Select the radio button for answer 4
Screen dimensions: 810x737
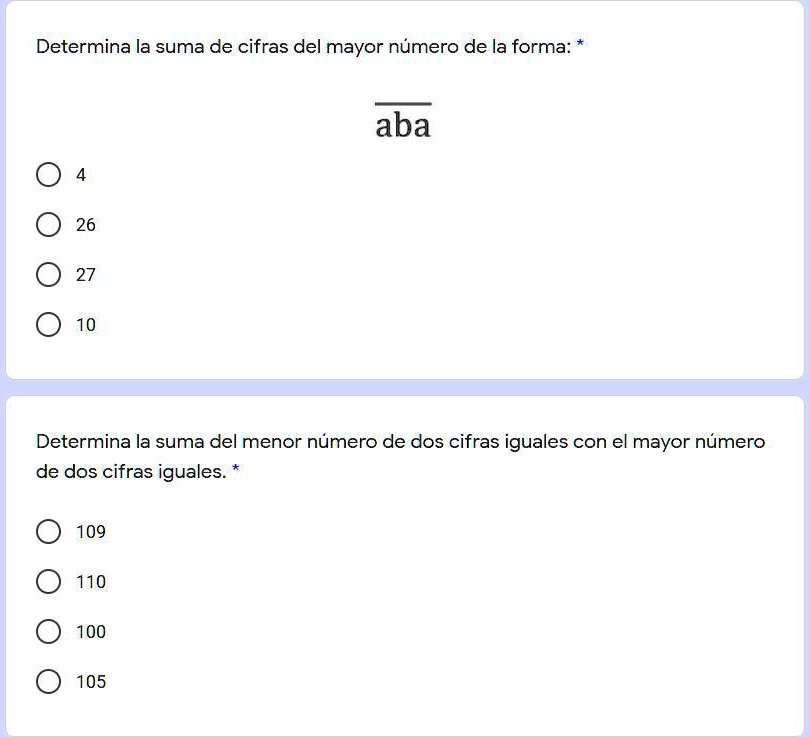click(x=49, y=174)
